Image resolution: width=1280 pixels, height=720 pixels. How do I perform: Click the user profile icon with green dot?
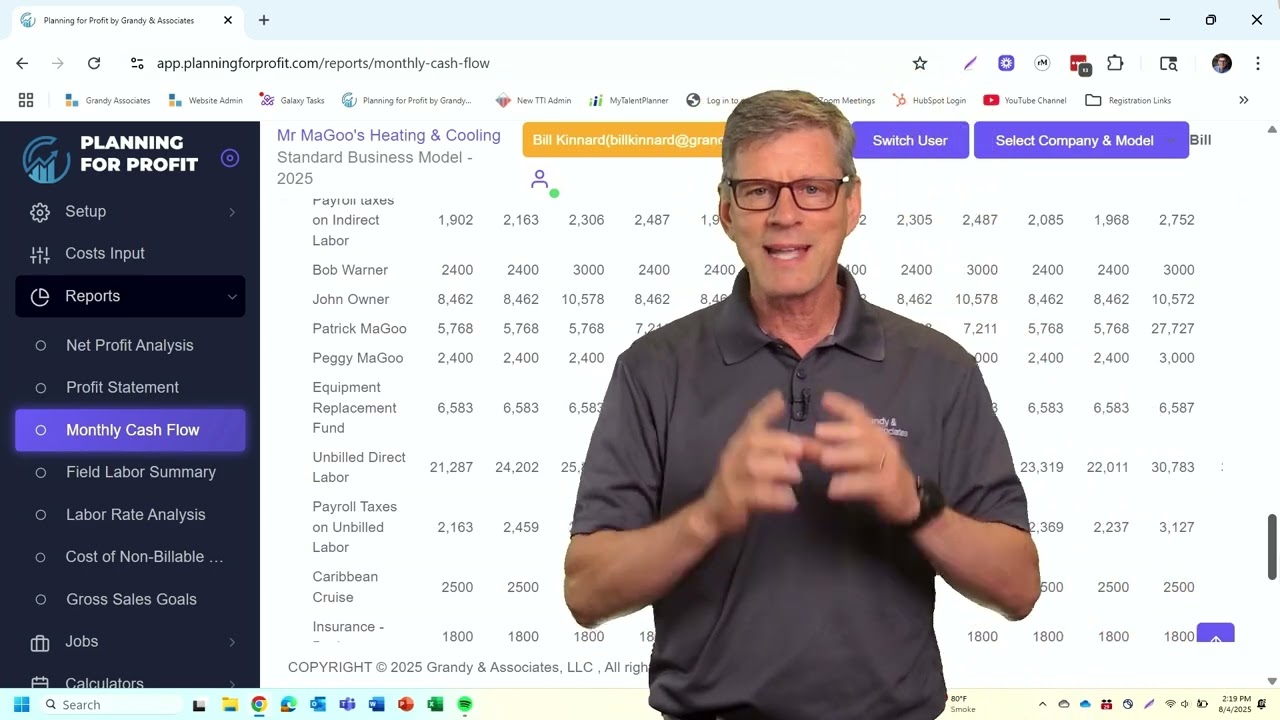pyautogui.click(x=541, y=181)
